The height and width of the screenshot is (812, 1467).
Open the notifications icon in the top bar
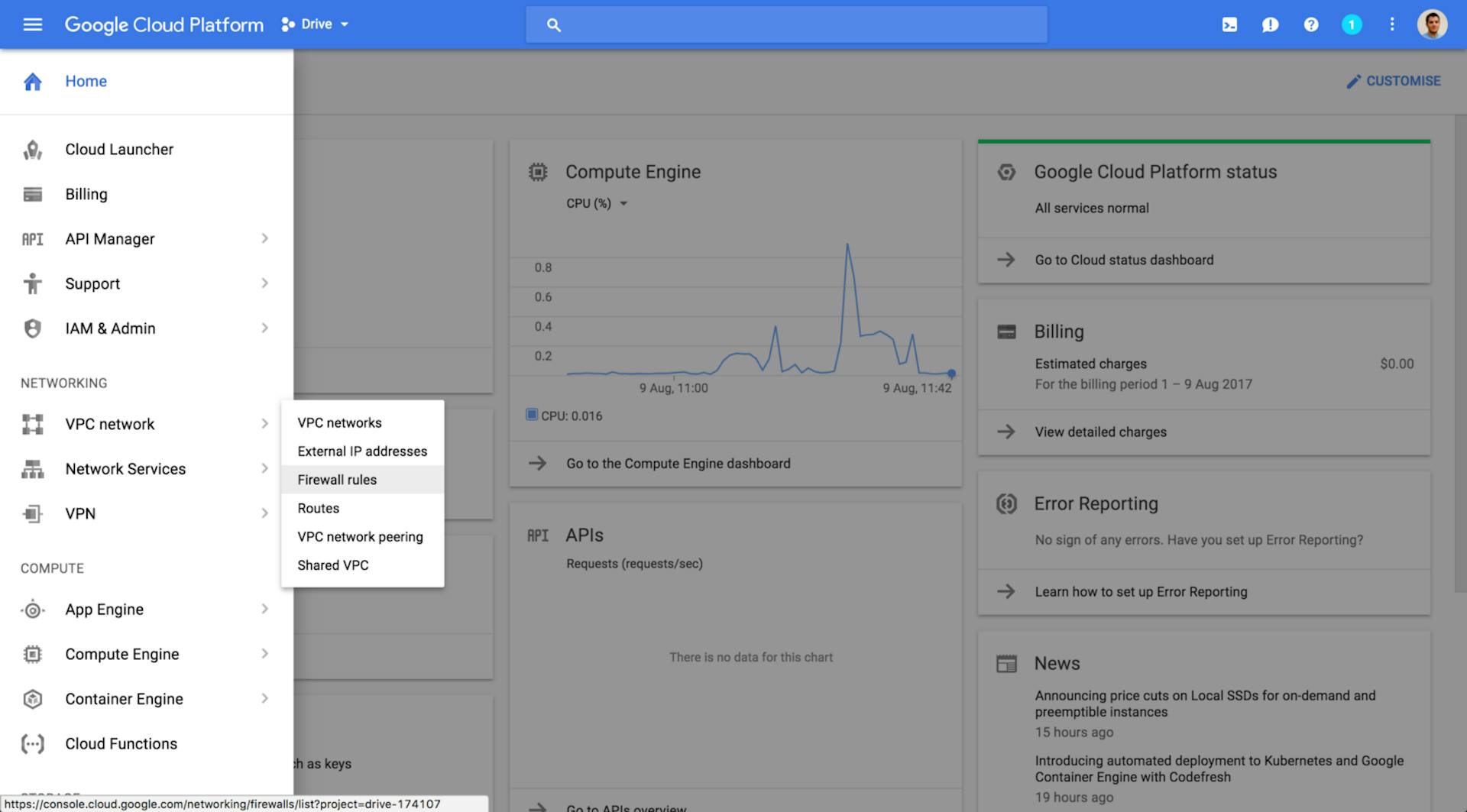(1352, 24)
